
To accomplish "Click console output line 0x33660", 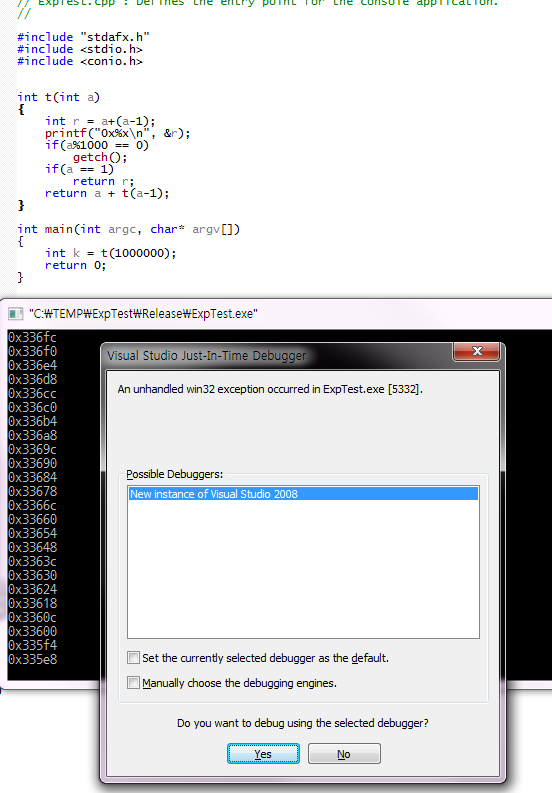I will (32, 519).
